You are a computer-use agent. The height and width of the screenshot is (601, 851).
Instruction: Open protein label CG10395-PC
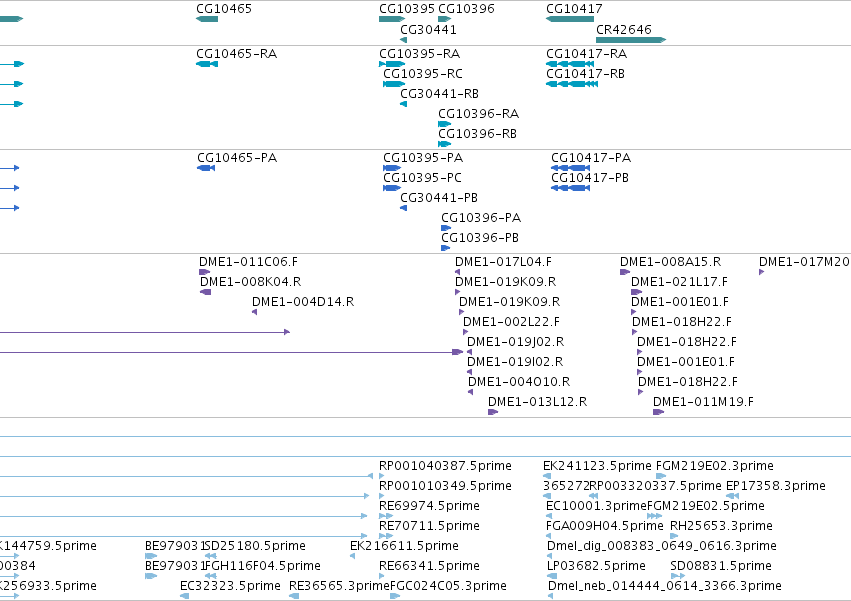click(422, 178)
